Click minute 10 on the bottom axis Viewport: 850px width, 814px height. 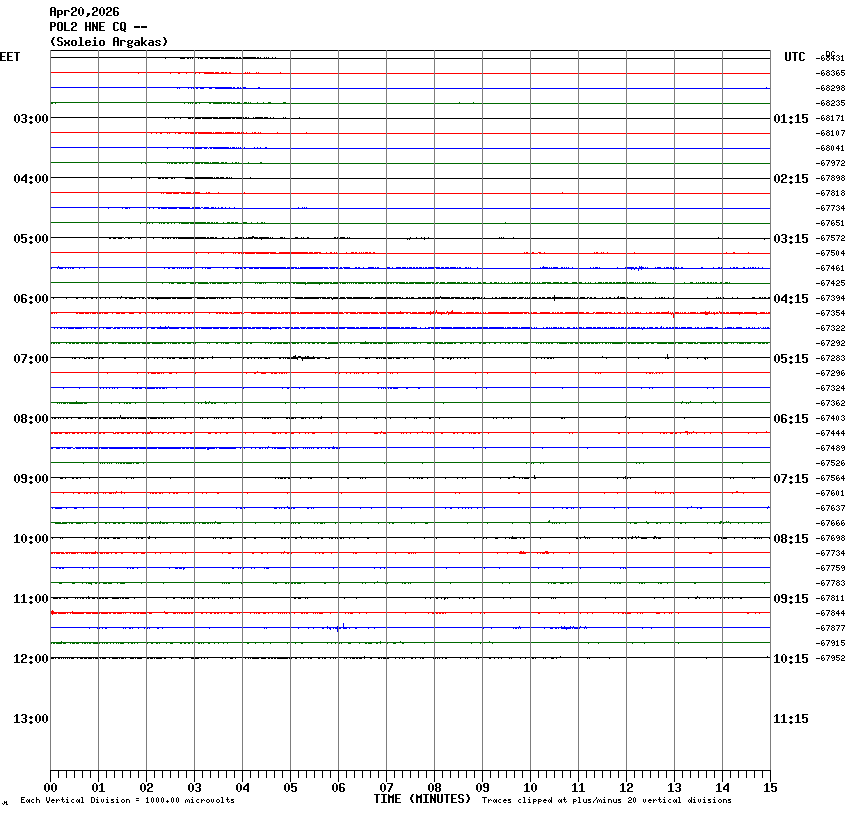(530, 788)
